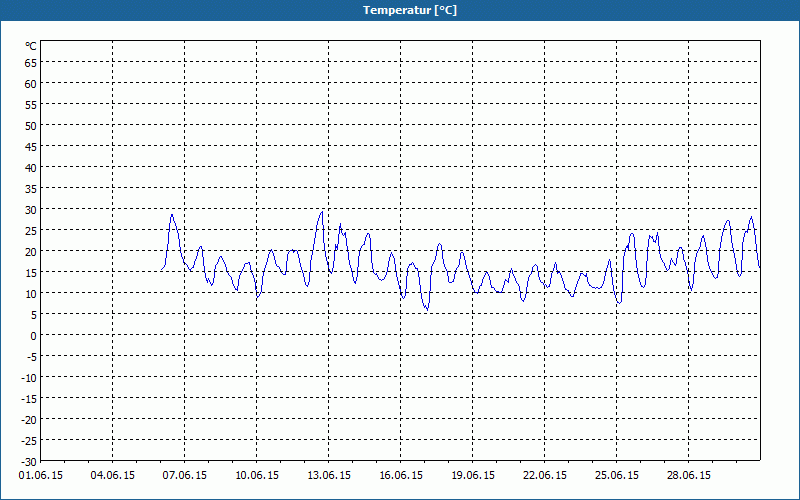Click the 16.06.15 date label
This screenshot has width=800, height=500.
pos(401,476)
